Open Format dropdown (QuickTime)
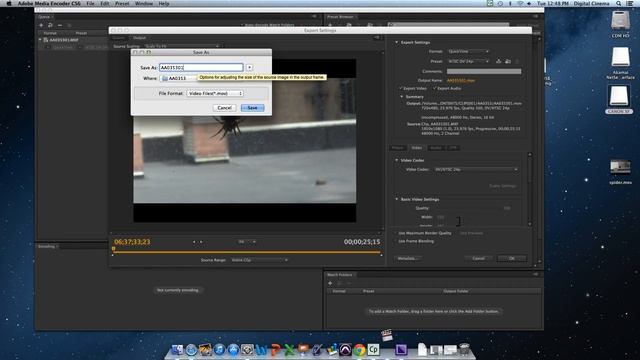 (x=468, y=51)
